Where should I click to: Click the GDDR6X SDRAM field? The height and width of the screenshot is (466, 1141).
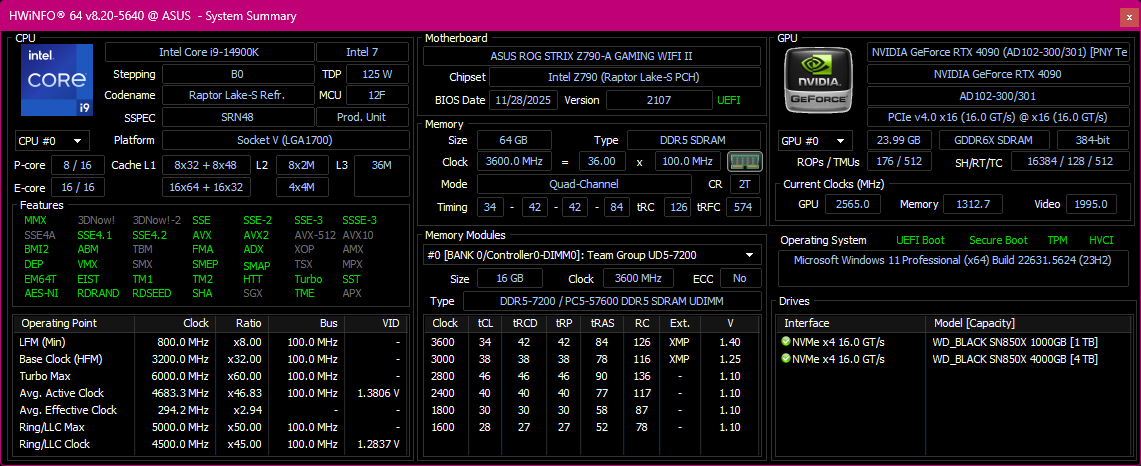pyautogui.click(x=995, y=140)
